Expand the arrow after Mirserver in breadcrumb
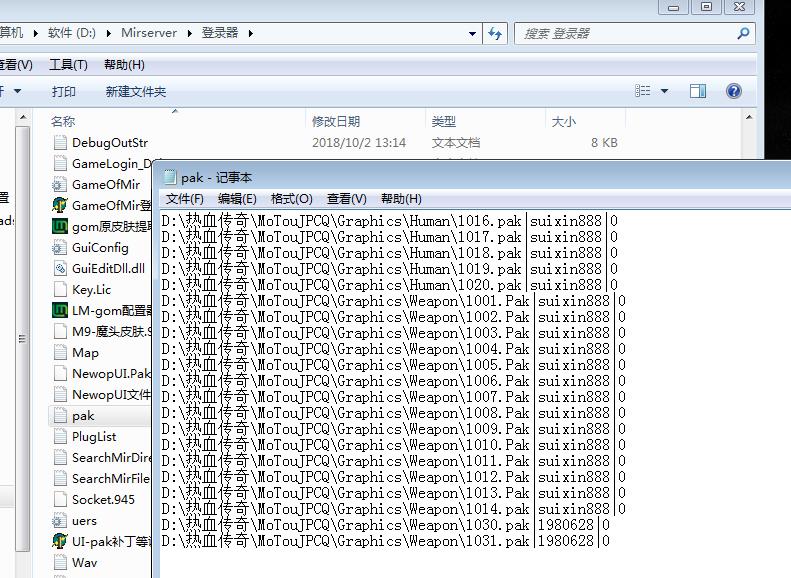Image resolution: width=791 pixels, height=578 pixels. (x=187, y=33)
